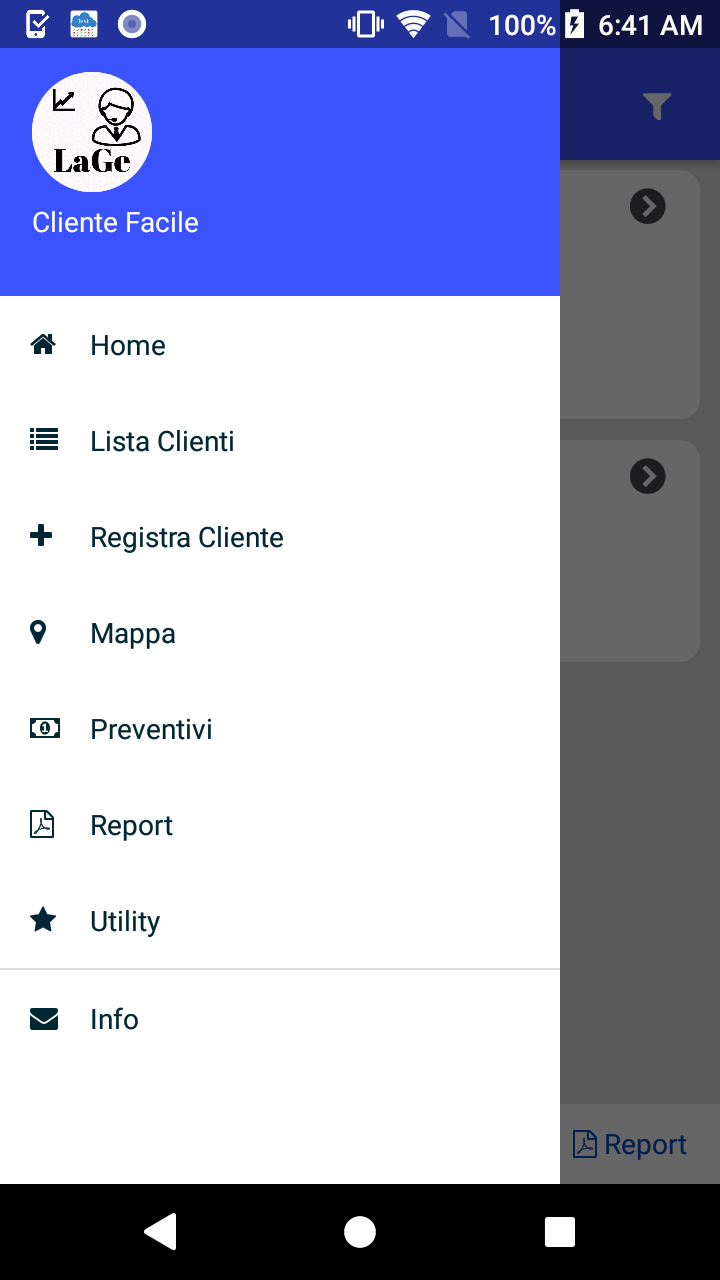Tap the Android back navigation button
Viewport: 720px width, 1280px height.
coord(160,1232)
